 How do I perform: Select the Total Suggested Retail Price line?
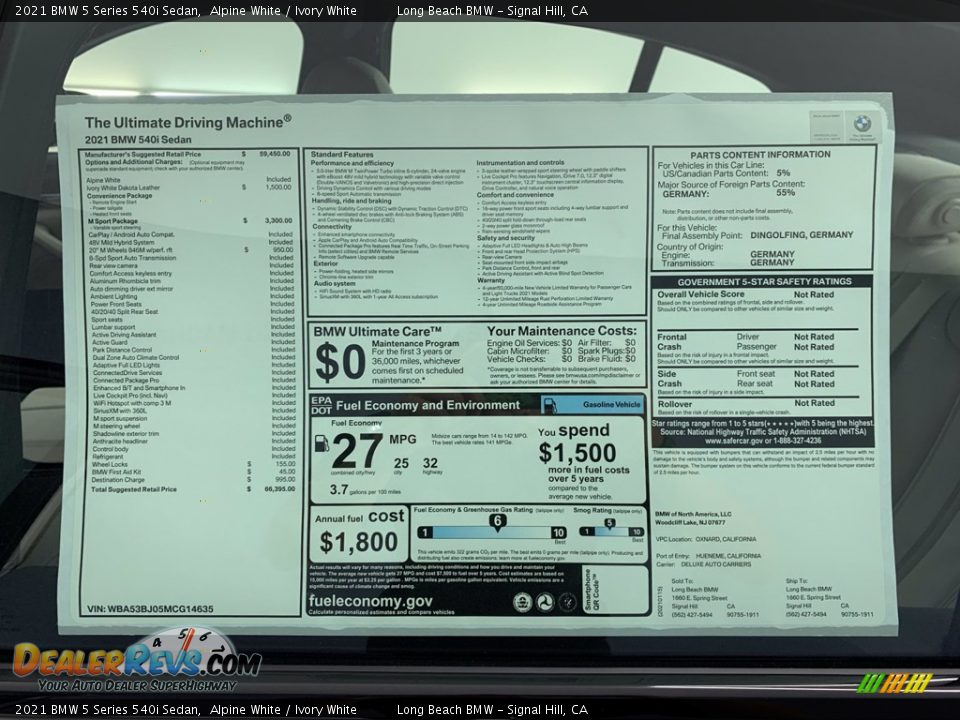tap(193, 489)
